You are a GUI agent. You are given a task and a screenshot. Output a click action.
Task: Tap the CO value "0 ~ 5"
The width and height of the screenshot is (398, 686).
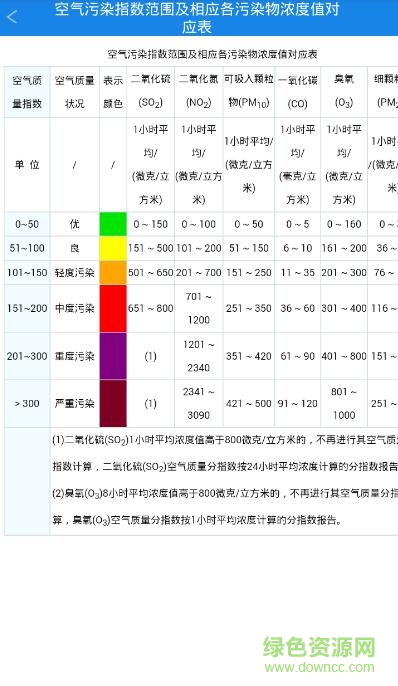(x=298, y=224)
